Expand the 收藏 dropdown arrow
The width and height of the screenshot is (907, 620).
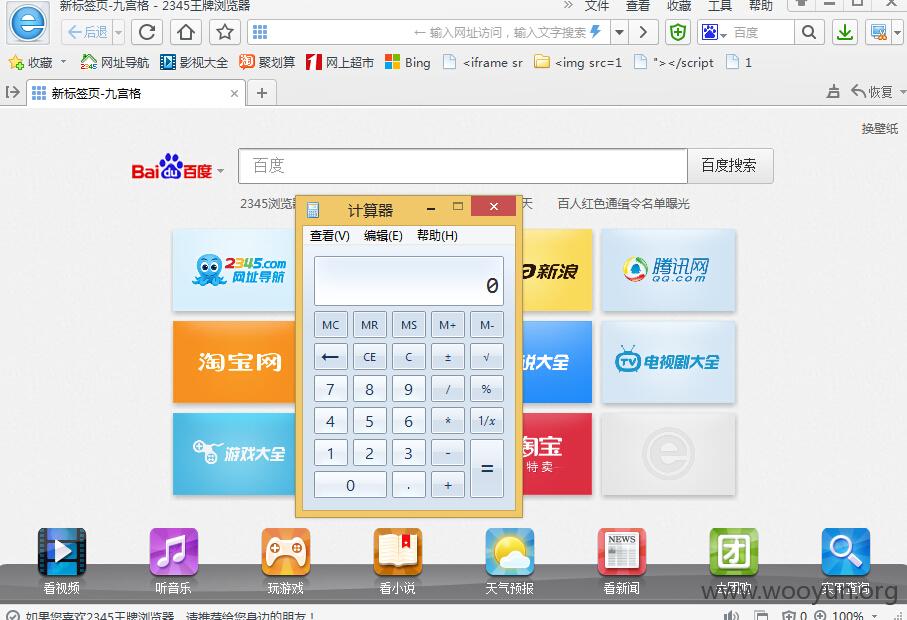click(64, 61)
